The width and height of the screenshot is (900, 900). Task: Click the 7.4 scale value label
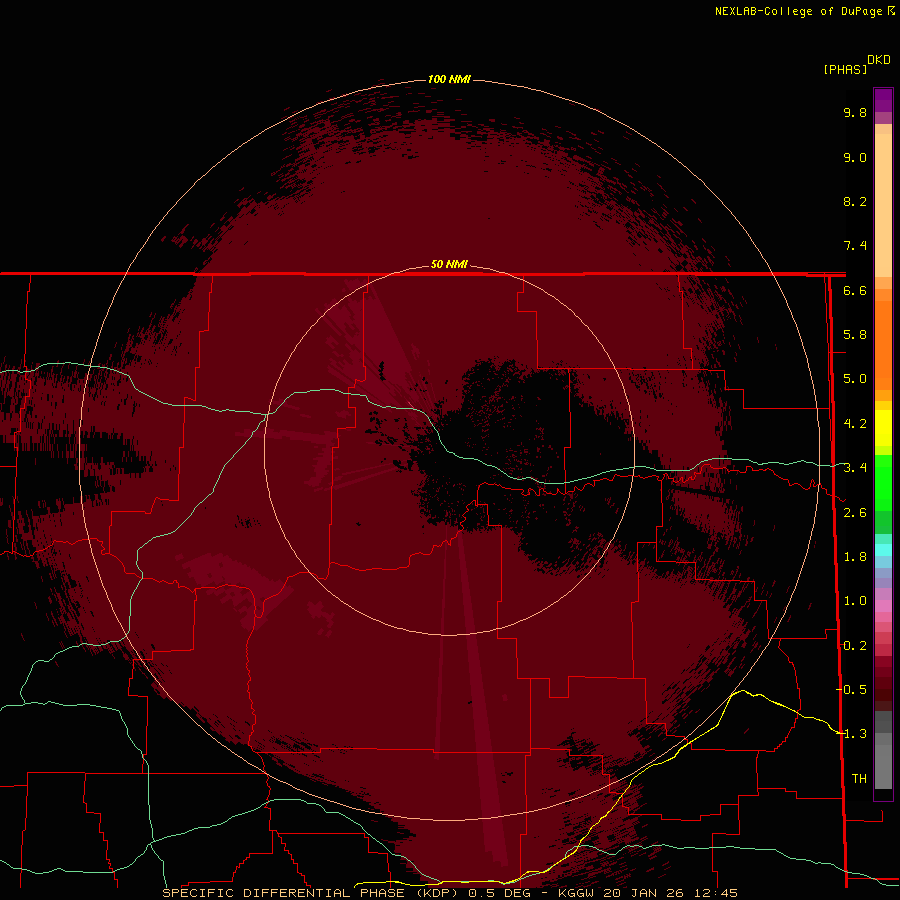point(855,246)
